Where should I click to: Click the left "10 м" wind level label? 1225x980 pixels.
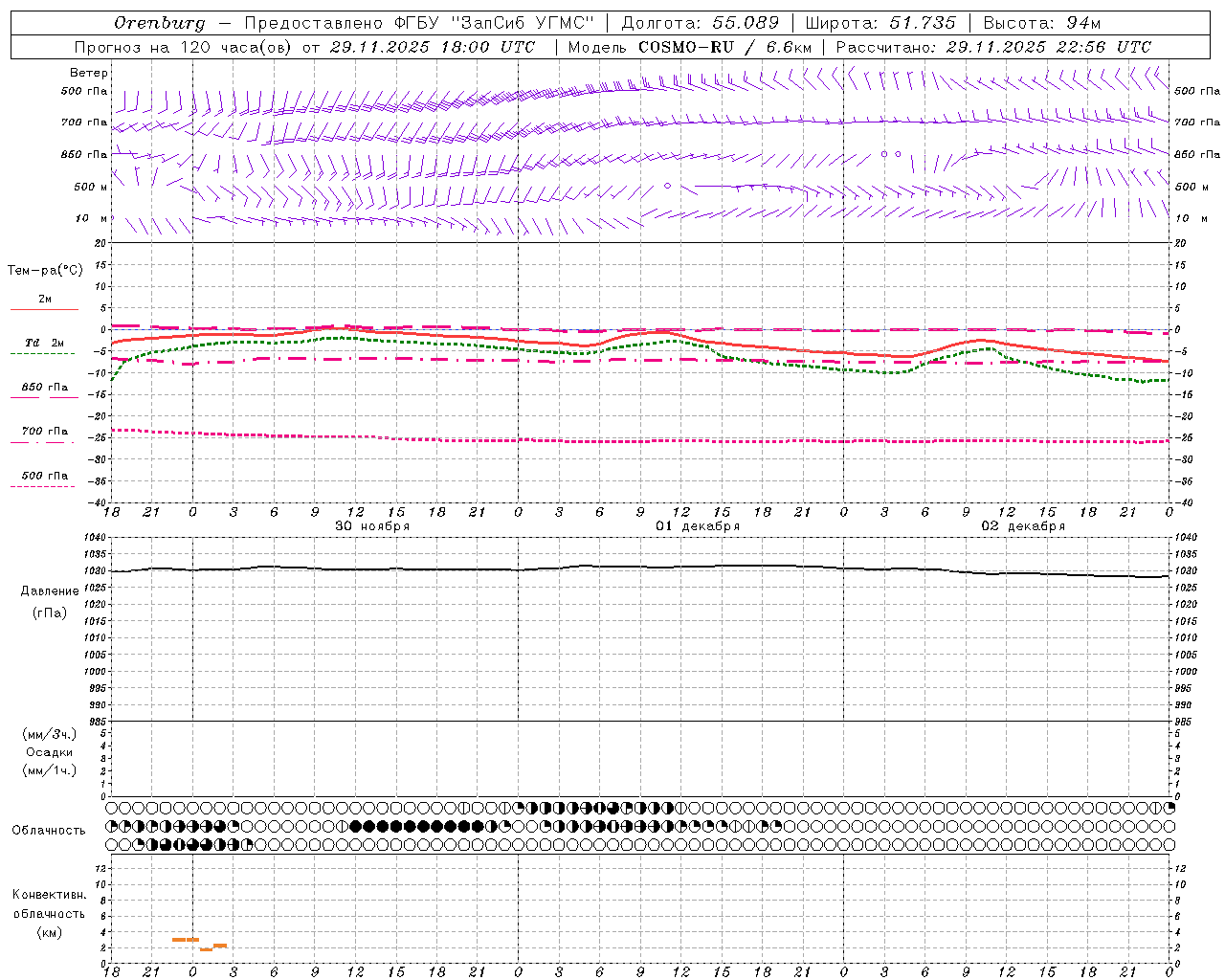pyautogui.click(x=92, y=218)
